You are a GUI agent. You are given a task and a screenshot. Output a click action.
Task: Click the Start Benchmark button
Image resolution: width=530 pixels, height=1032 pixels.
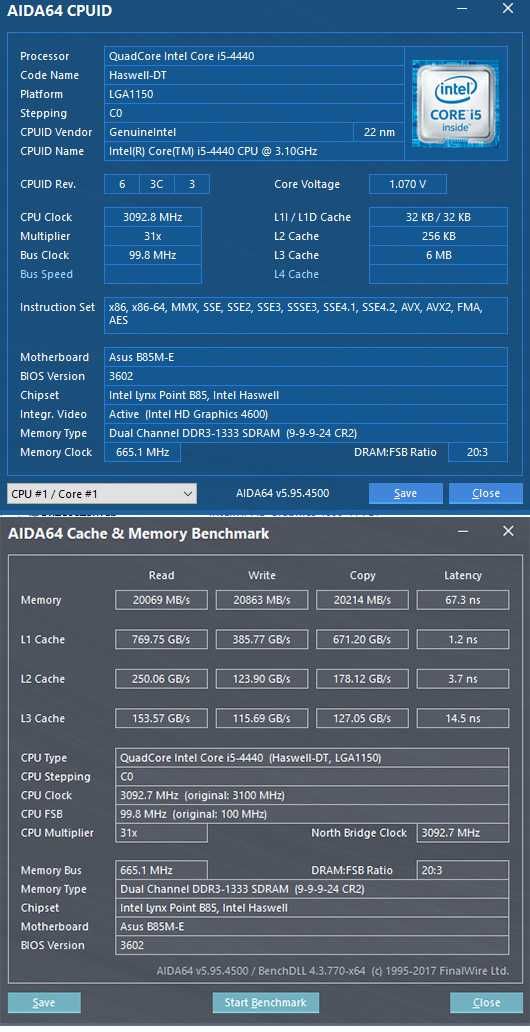(265, 1003)
